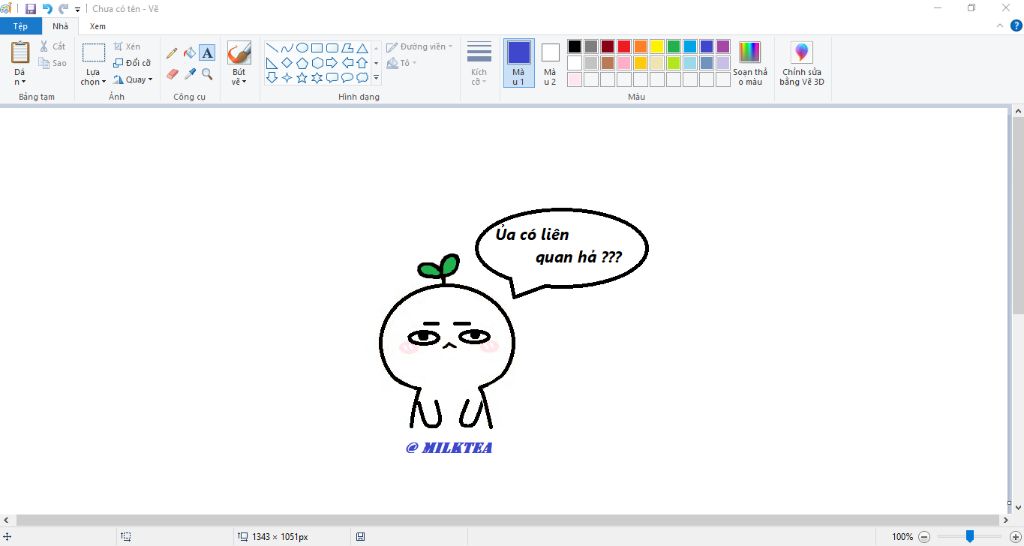Choose the Four-point star shape
1024x546 pixels.
[287, 78]
